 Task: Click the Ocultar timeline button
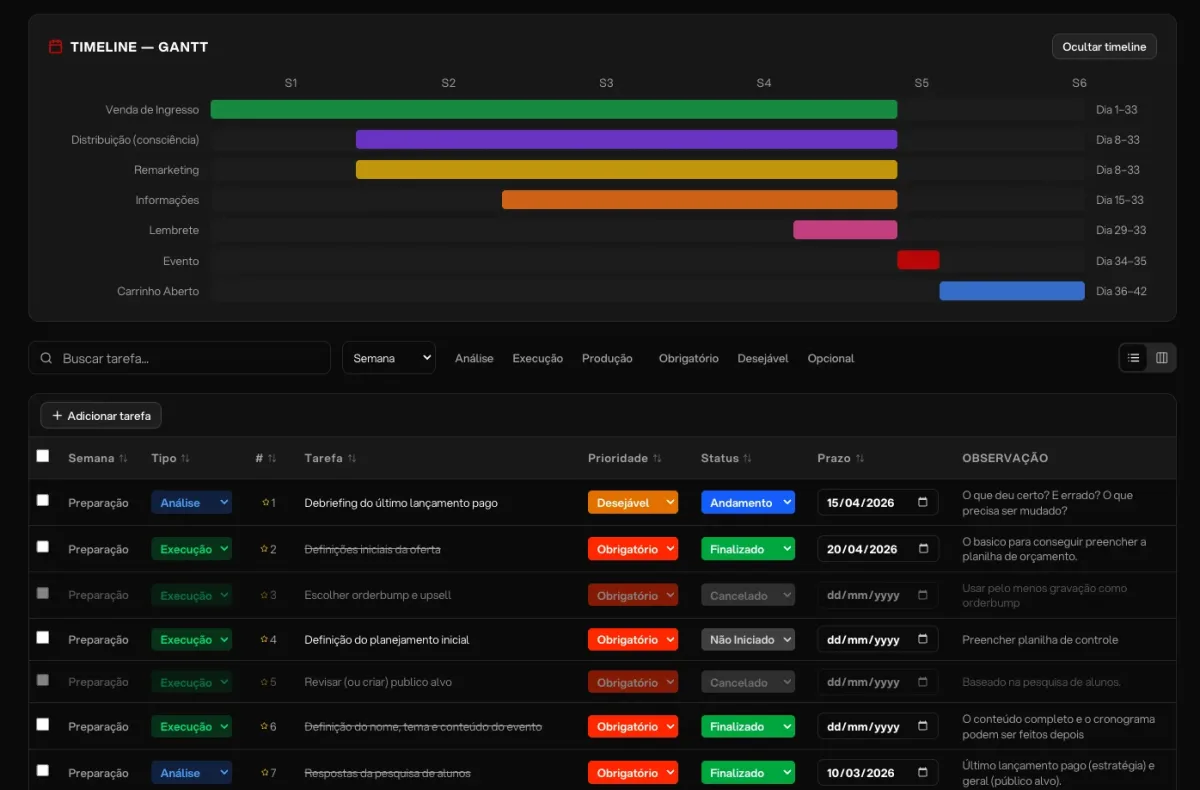coord(1104,47)
